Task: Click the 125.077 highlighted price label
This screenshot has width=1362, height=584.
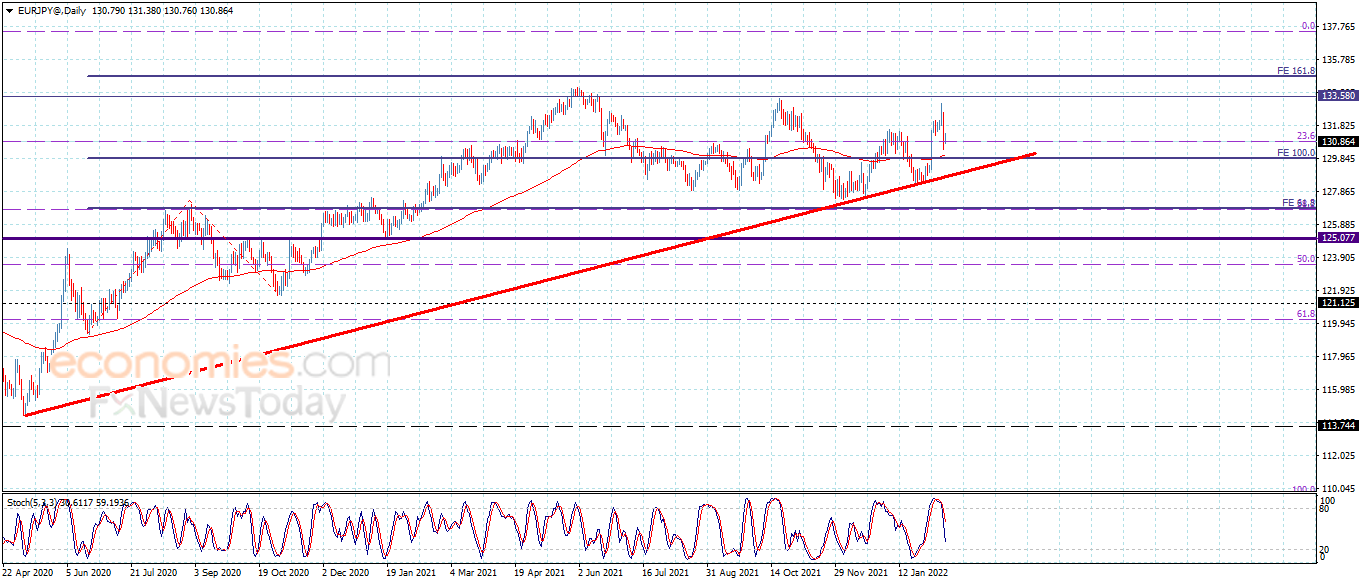Action: pyautogui.click(x=1339, y=239)
